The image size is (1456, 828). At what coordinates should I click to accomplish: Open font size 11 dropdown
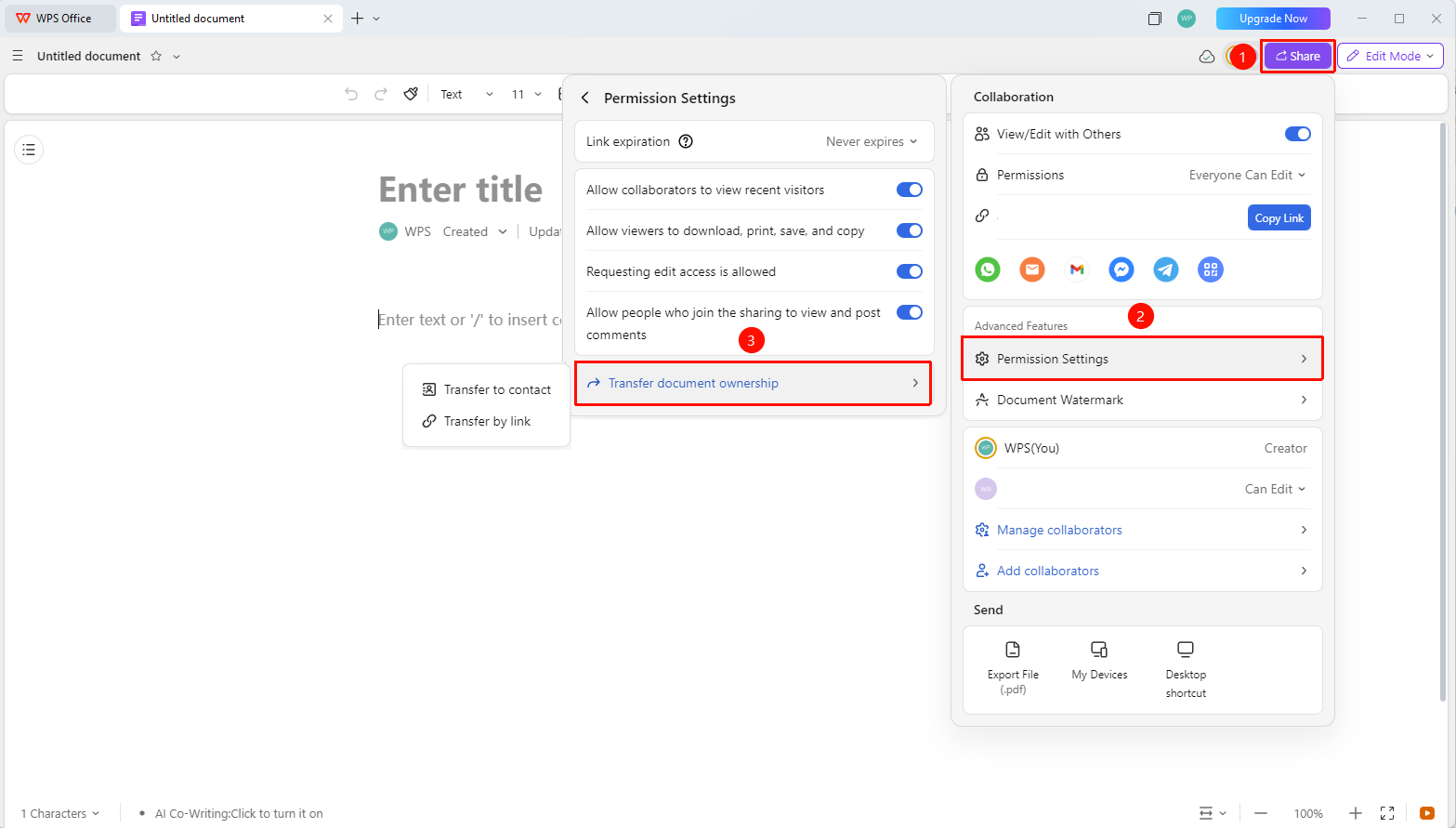tap(526, 94)
